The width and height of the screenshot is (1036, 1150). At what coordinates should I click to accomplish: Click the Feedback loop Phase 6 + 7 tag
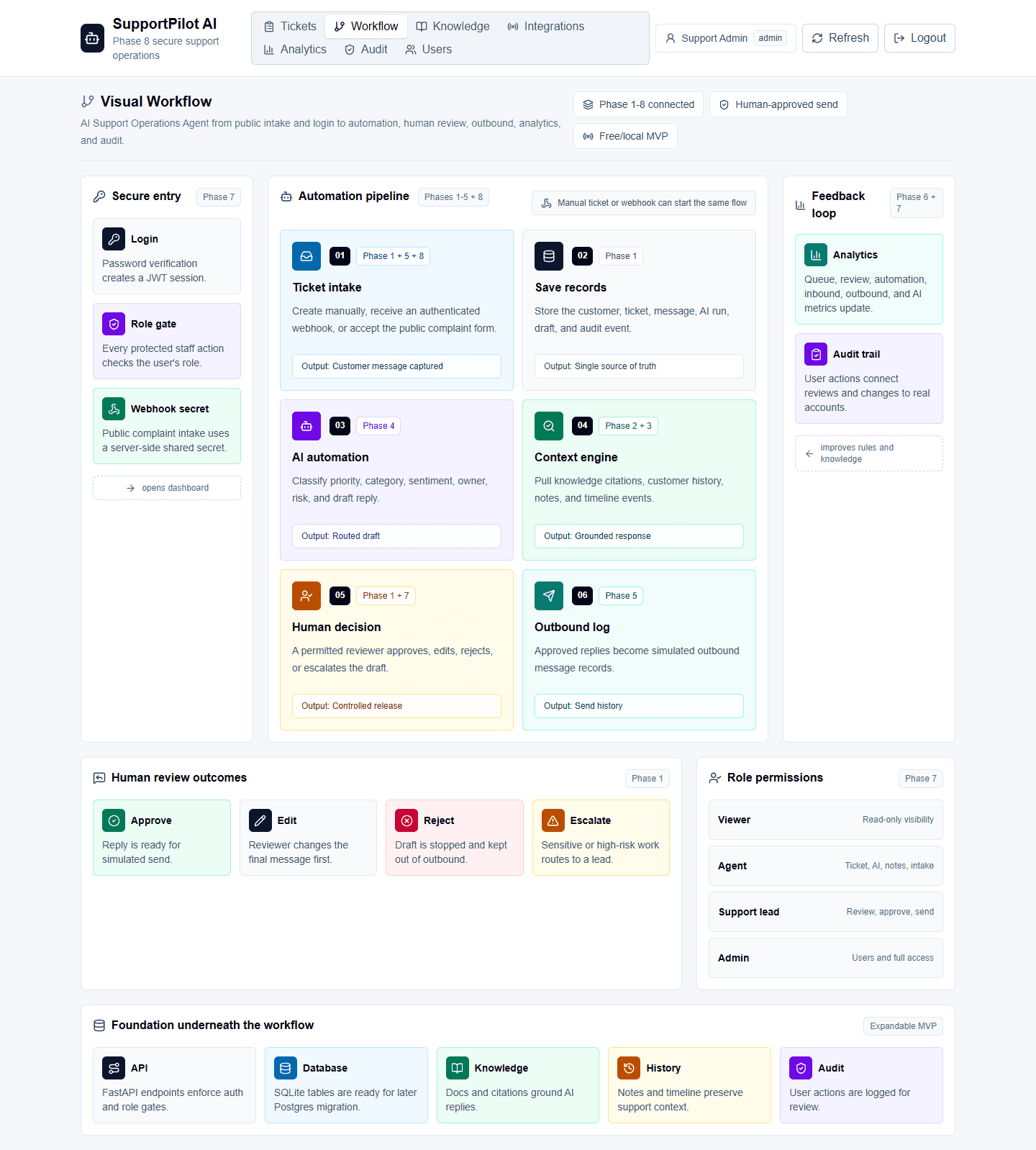[x=917, y=203]
